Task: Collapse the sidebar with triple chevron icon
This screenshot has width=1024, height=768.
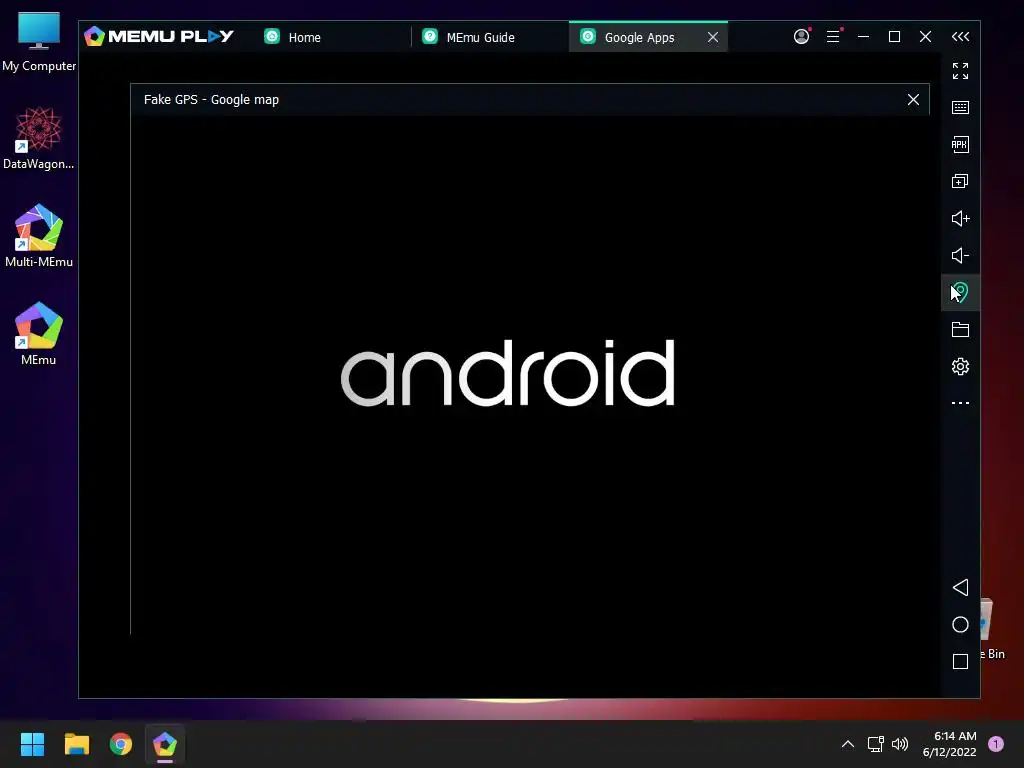Action: tap(960, 37)
